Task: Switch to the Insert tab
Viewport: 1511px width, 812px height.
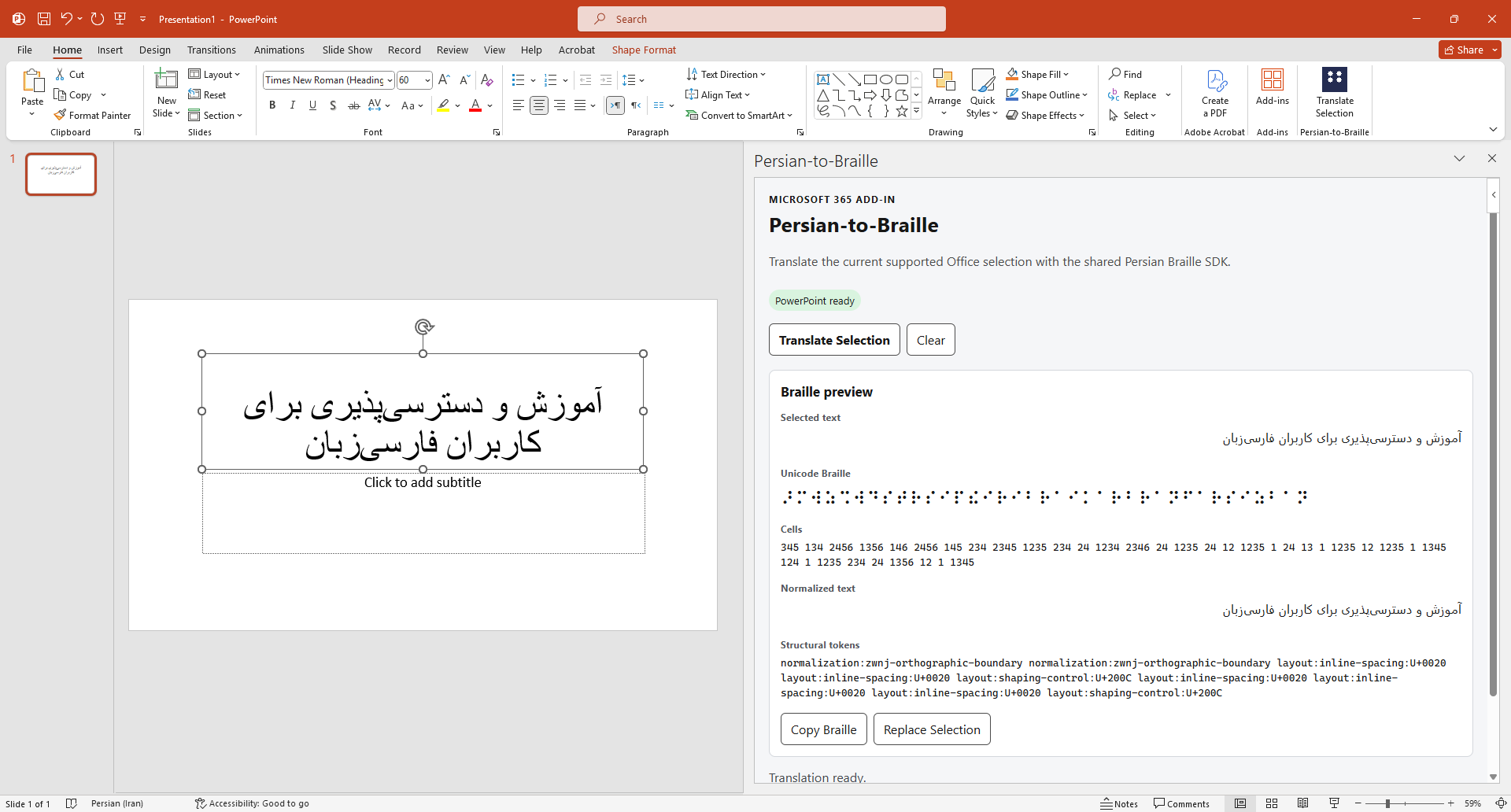Action: (x=110, y=50)
